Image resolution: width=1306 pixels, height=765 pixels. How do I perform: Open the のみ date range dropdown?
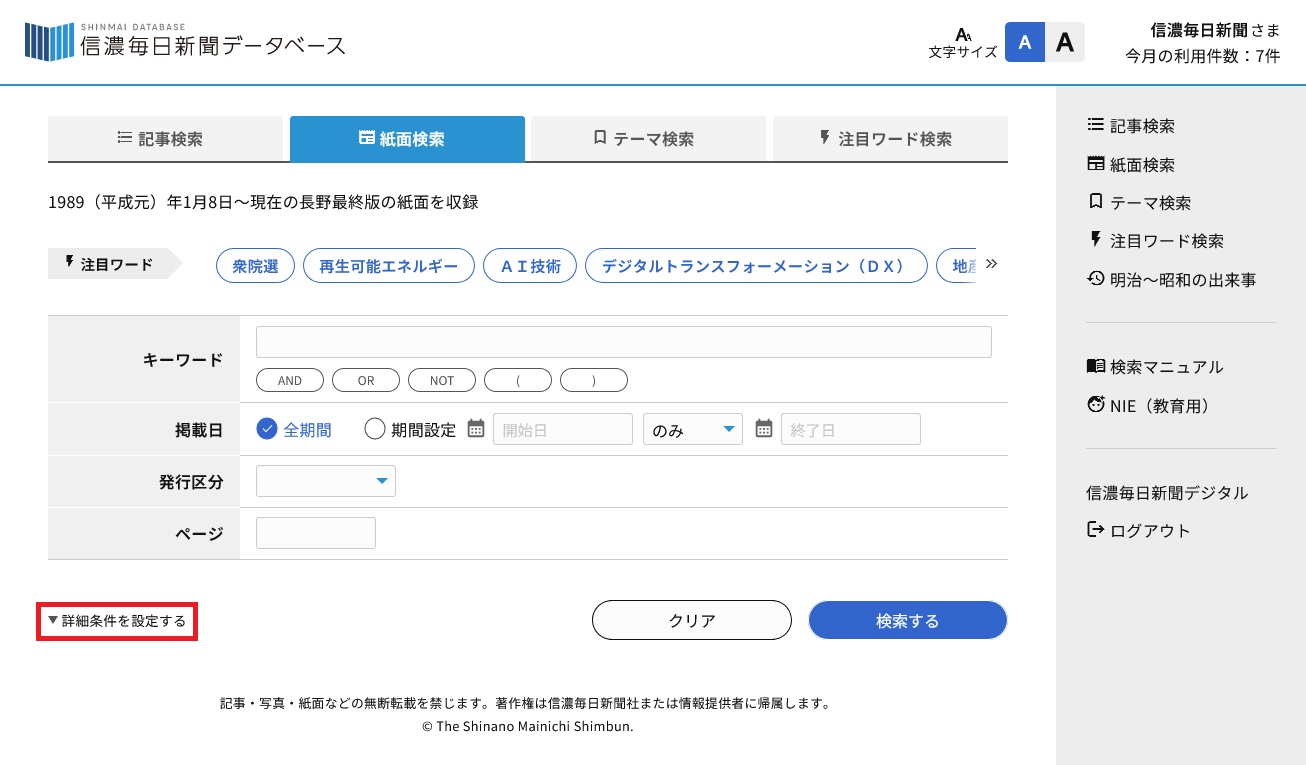click(x=693, y=429)
